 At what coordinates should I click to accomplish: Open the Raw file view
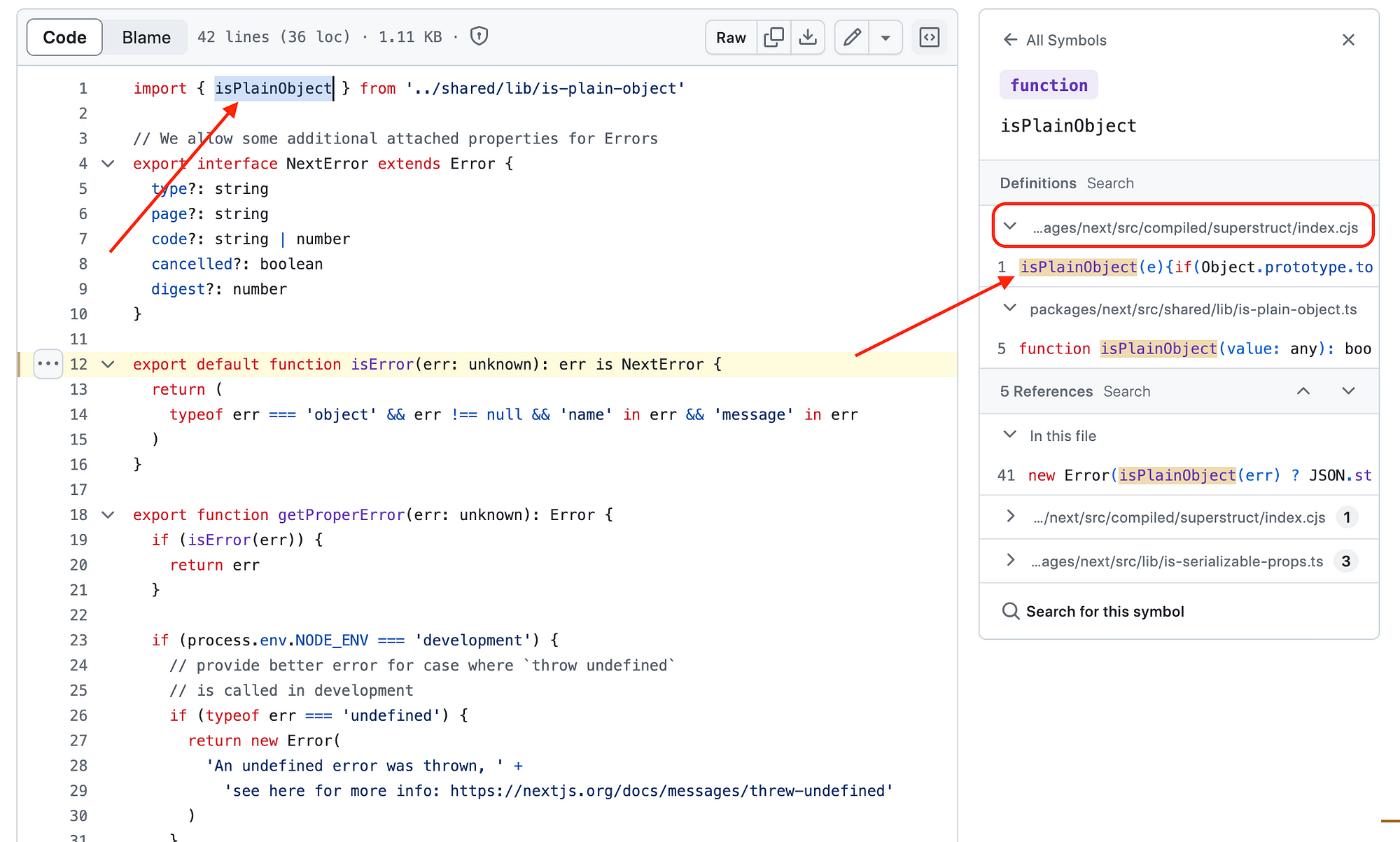731,37
